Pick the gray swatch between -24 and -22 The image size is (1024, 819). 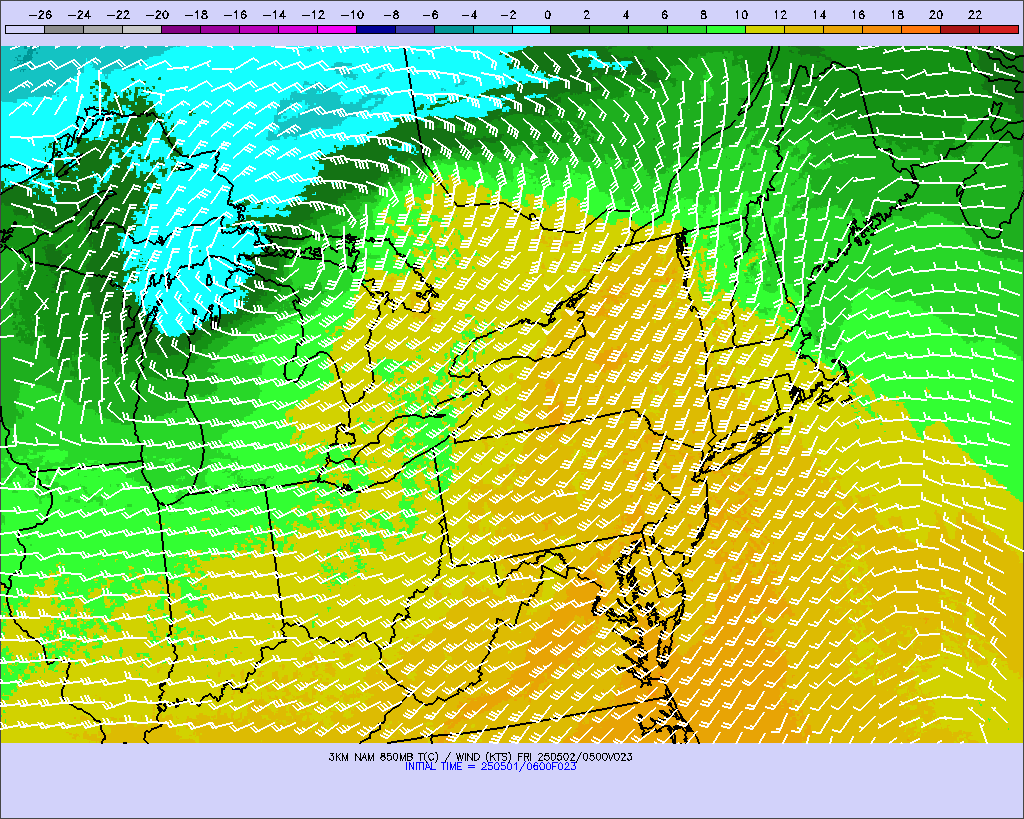(103, 29)
